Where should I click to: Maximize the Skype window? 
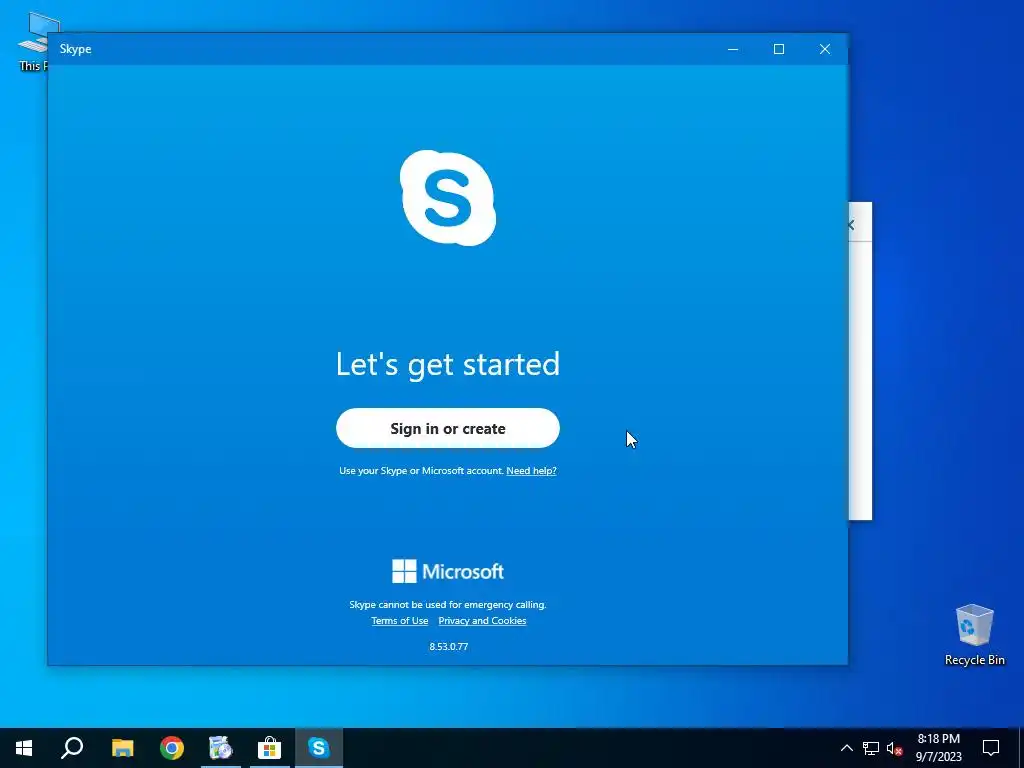pyautogui.click(x=778, y=49)
